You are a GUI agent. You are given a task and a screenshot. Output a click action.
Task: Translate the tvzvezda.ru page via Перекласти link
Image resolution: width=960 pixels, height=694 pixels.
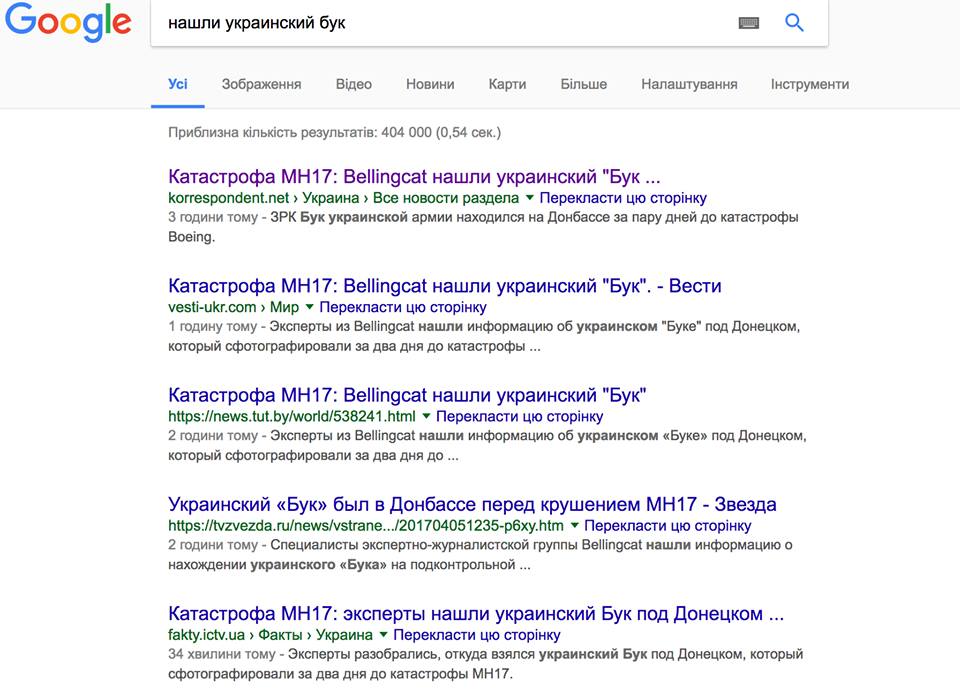click(x=667, y=526)
